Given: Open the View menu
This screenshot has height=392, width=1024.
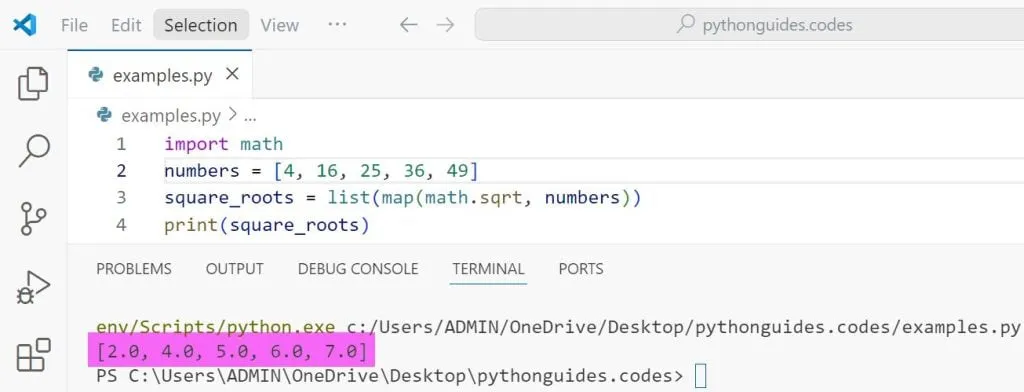Looking at the screenshot, I should 279,25.
